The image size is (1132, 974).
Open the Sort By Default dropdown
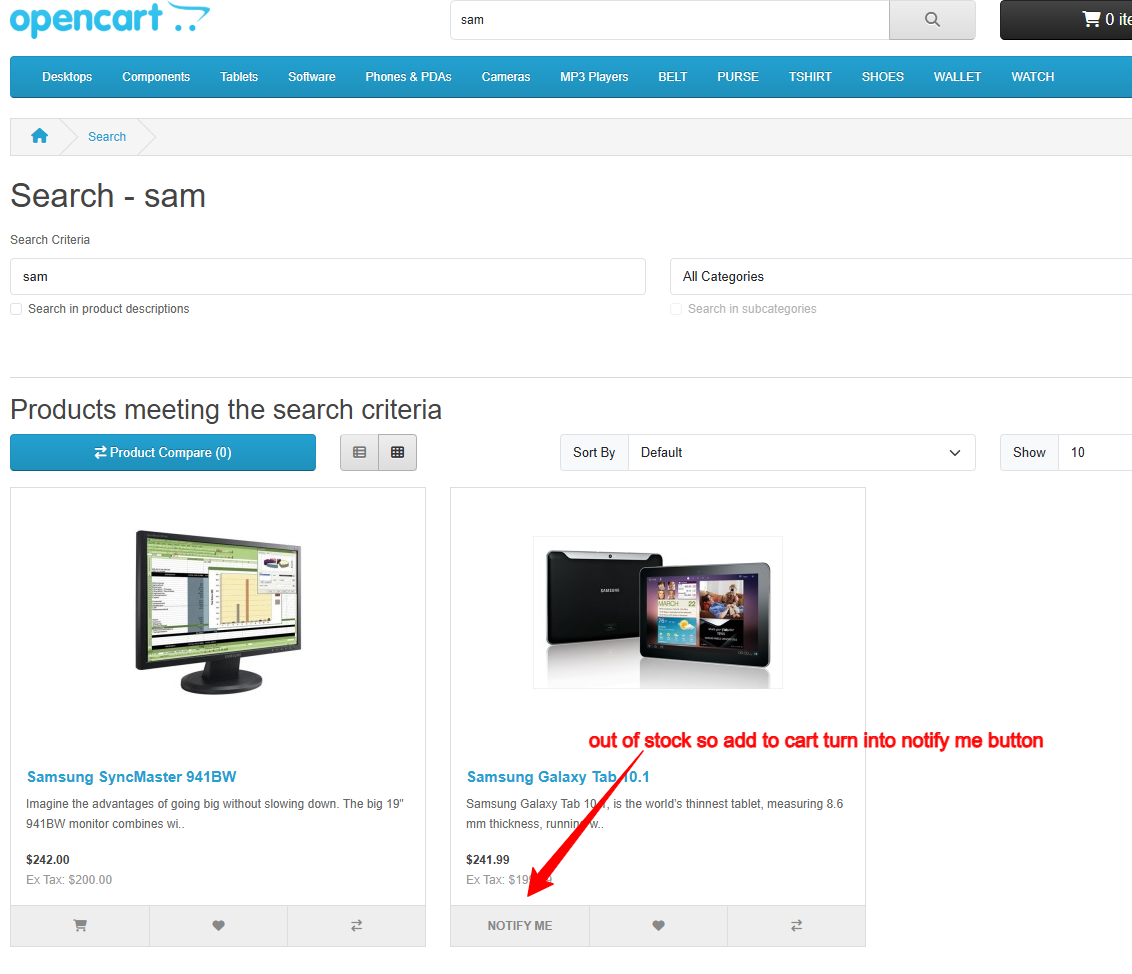click(800, 452)
